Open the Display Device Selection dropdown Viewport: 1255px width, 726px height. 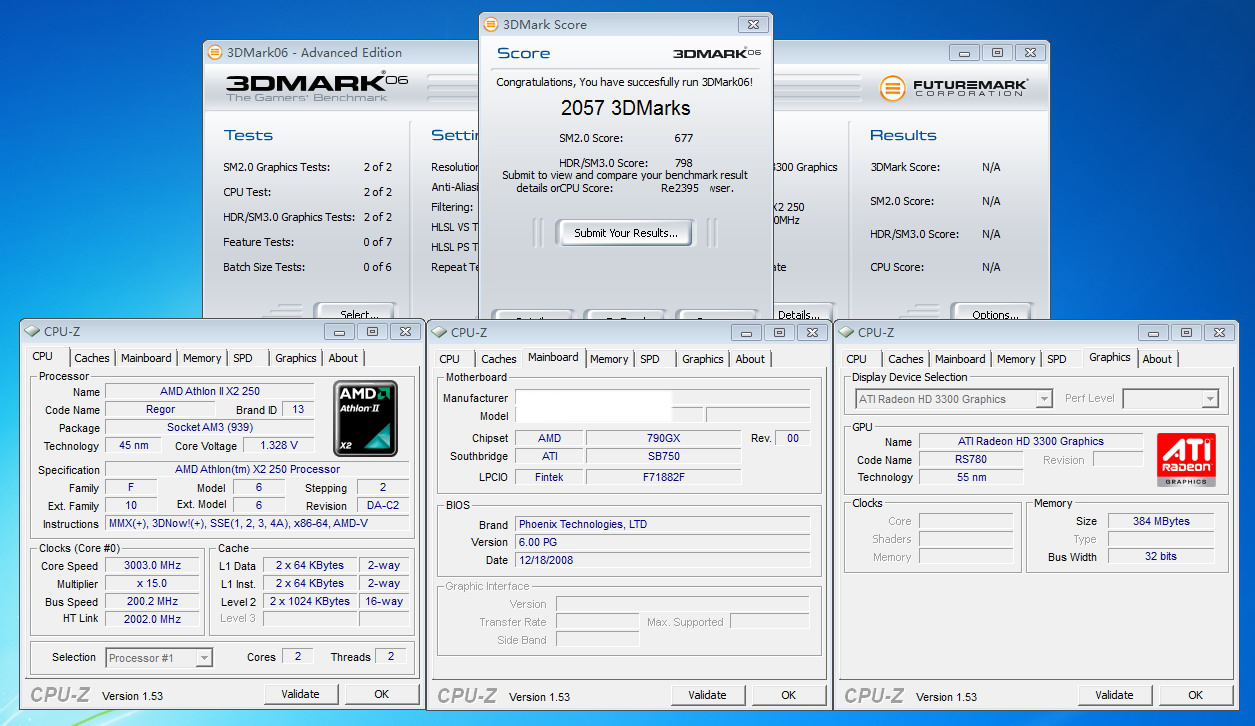[x=1044, y=399]
